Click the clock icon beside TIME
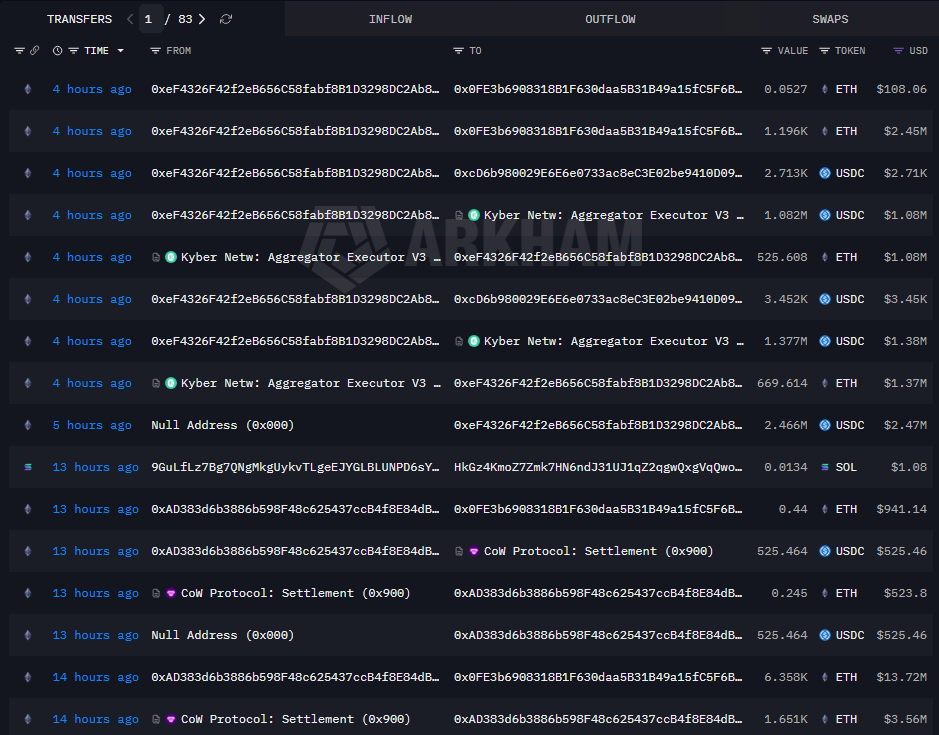The width and height of the screenshot is (939, 735). (x=57, y=51)
